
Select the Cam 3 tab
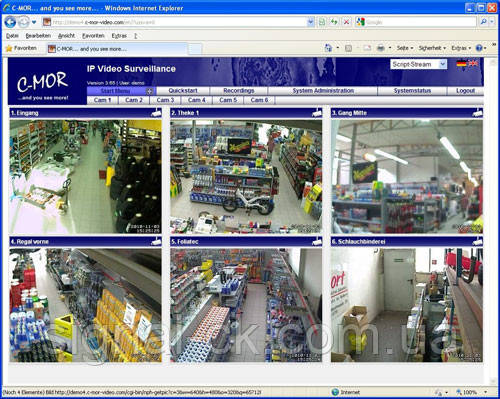[x=165, y=100]
